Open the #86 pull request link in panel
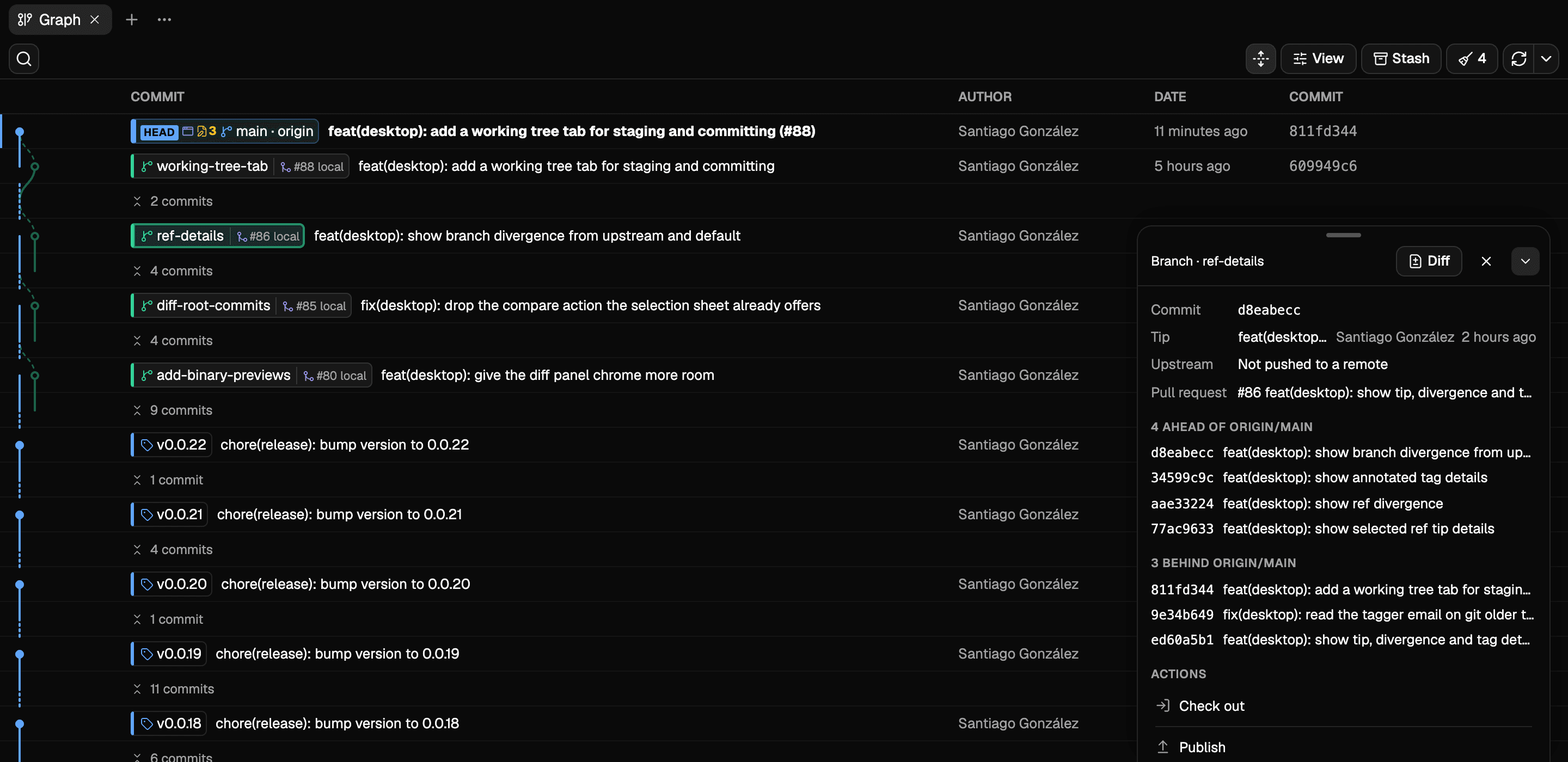Image resolution: width=1568 pixels, height=762 pixels. click(x=1384, y=392)
